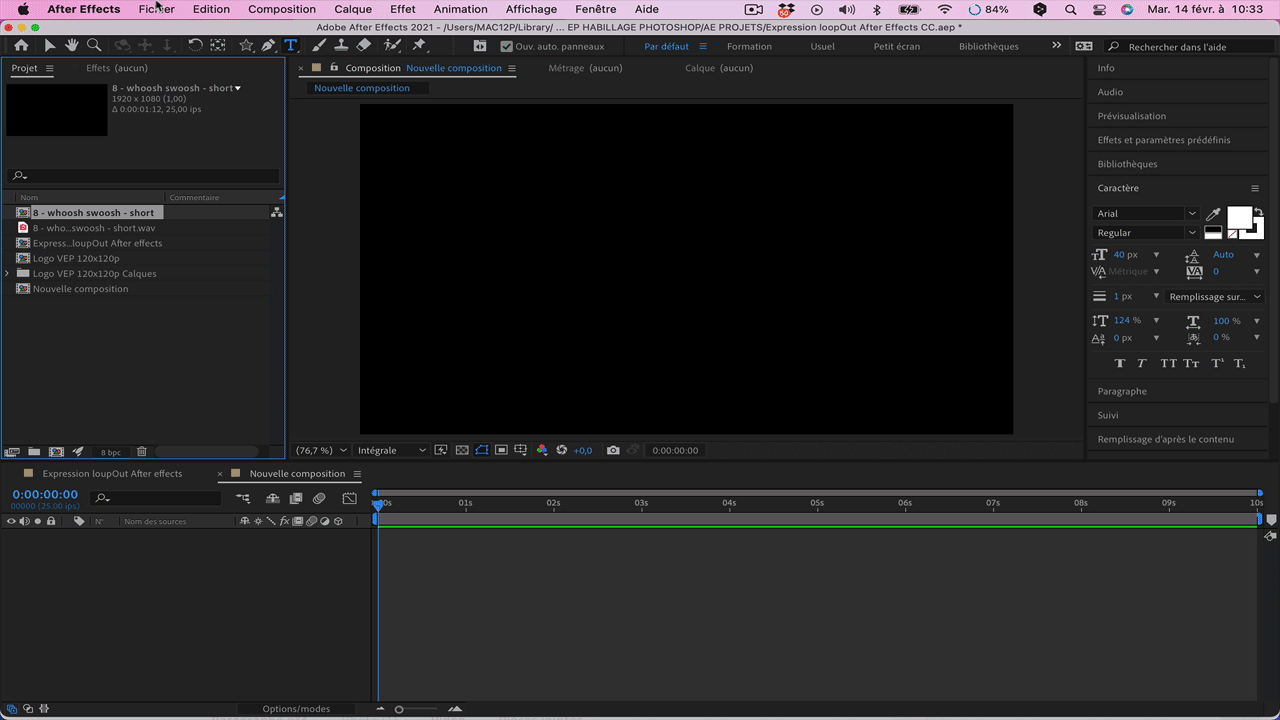Screen dimensions: 1280x720
Task: Delete selected item with trash icon
Action: click(x=141, y=452)
